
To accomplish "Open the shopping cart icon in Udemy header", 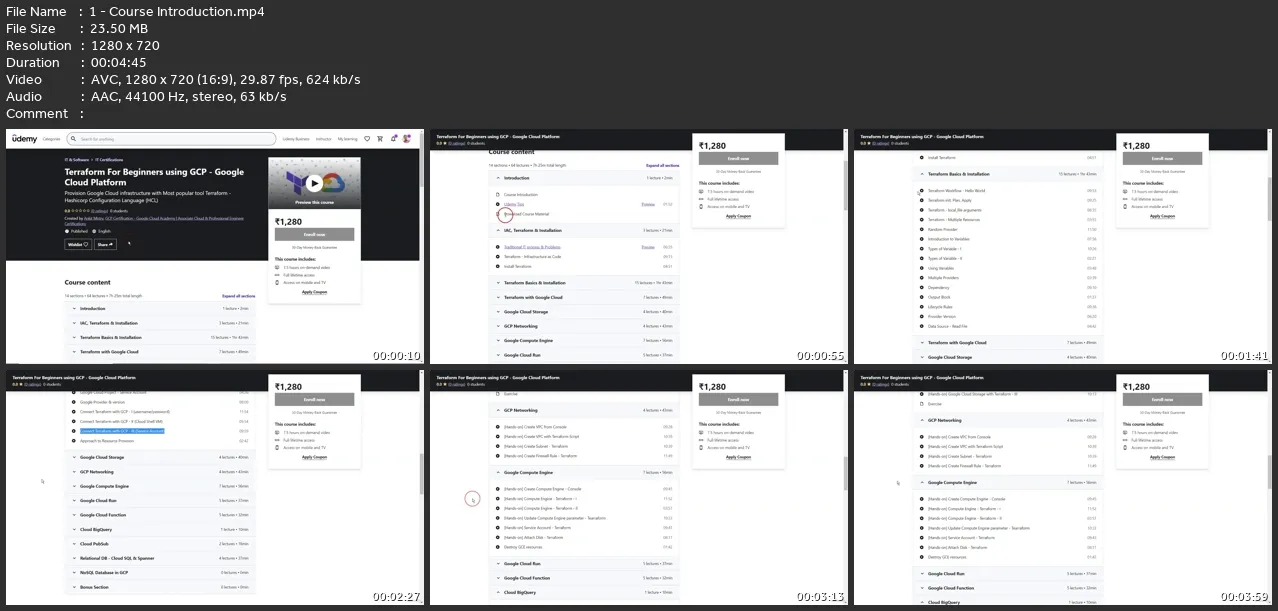I will 380,139.
